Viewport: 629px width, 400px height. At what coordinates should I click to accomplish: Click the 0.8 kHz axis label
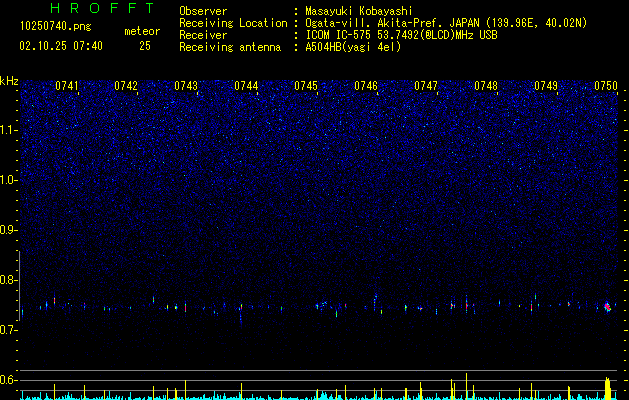[9, 280]
